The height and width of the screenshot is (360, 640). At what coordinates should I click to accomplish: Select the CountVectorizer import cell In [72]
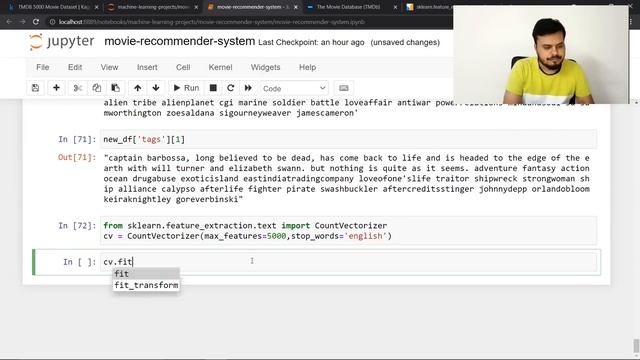pyautogui.click(x=348, y=231)
